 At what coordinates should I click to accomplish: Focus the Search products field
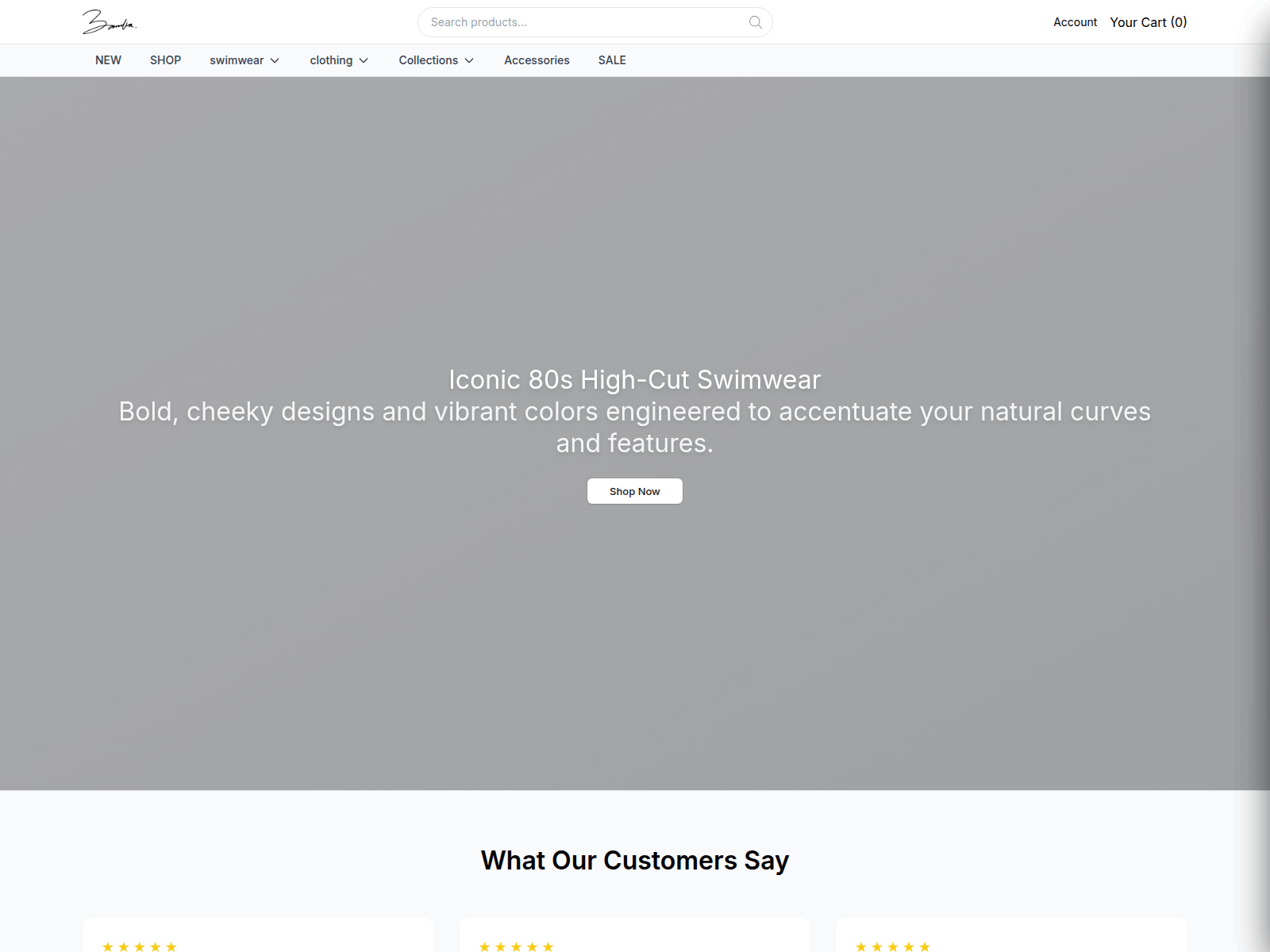[595, 22]
